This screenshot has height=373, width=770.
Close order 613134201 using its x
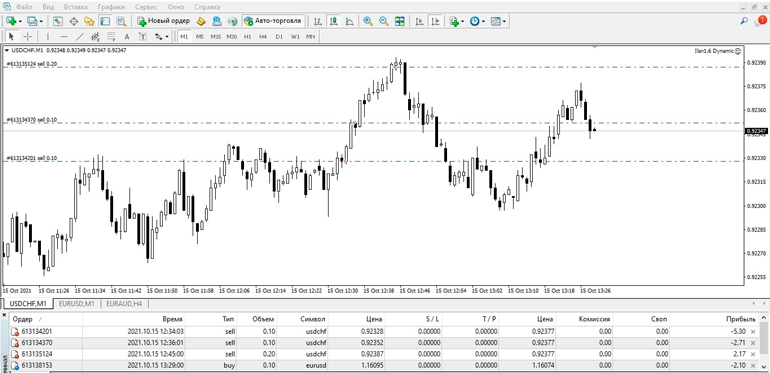tap(753, 332)
